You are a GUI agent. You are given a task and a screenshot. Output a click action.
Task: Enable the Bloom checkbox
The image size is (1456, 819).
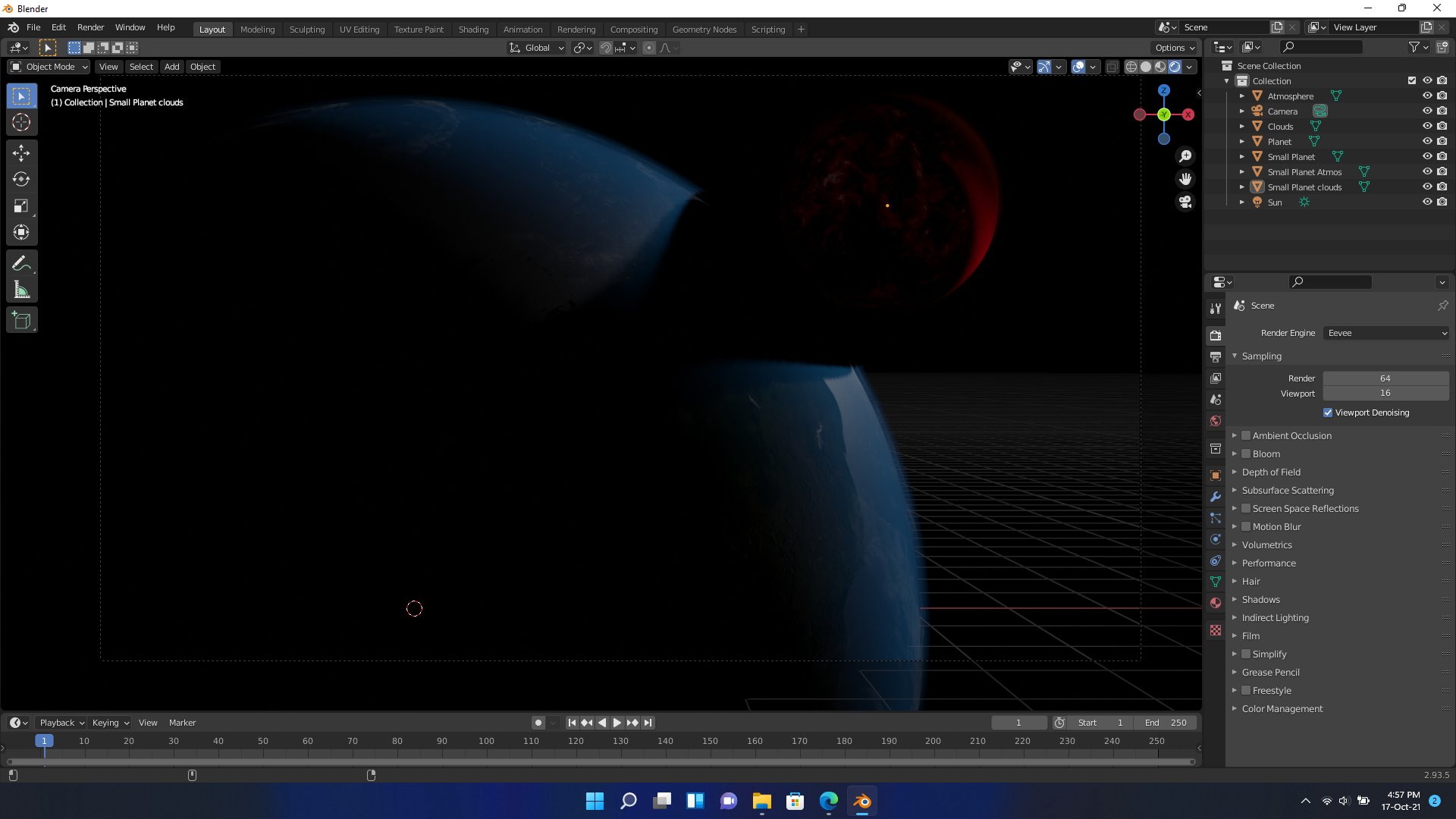[1246, 453]
